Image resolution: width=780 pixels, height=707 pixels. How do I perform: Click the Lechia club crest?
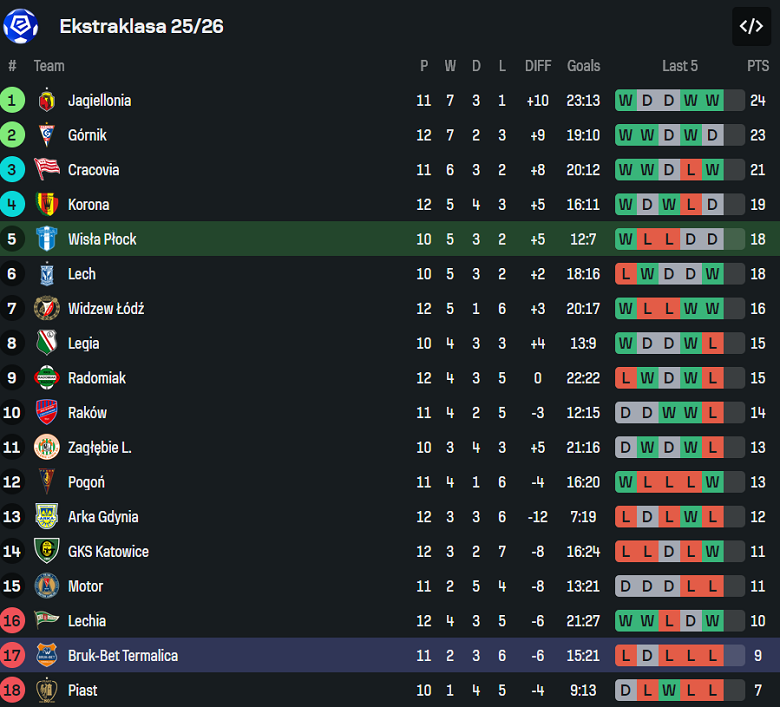tap(46, 621)
